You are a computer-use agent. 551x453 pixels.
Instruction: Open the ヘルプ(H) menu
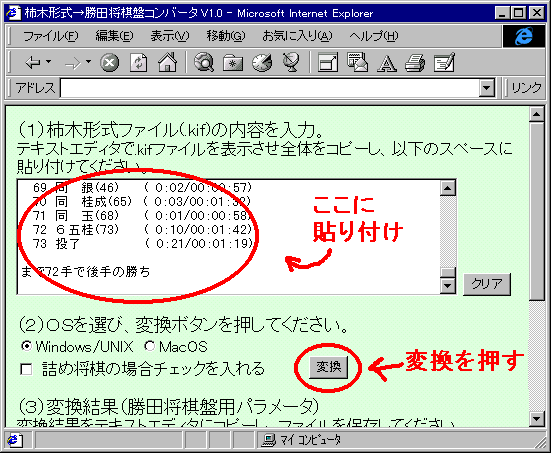(374, 36)
